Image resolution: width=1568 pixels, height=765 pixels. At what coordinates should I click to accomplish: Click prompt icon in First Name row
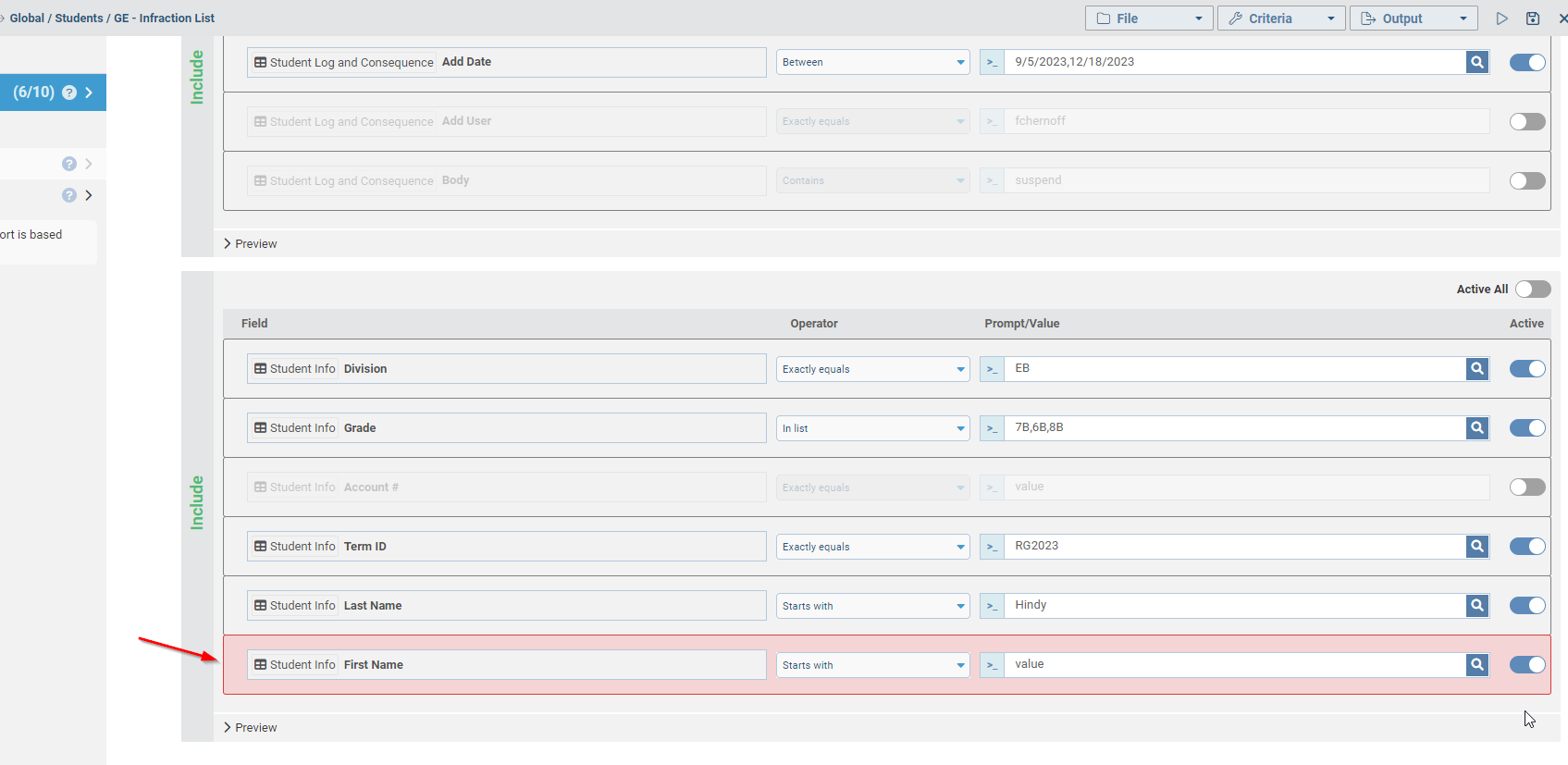[x=992, y=664]
